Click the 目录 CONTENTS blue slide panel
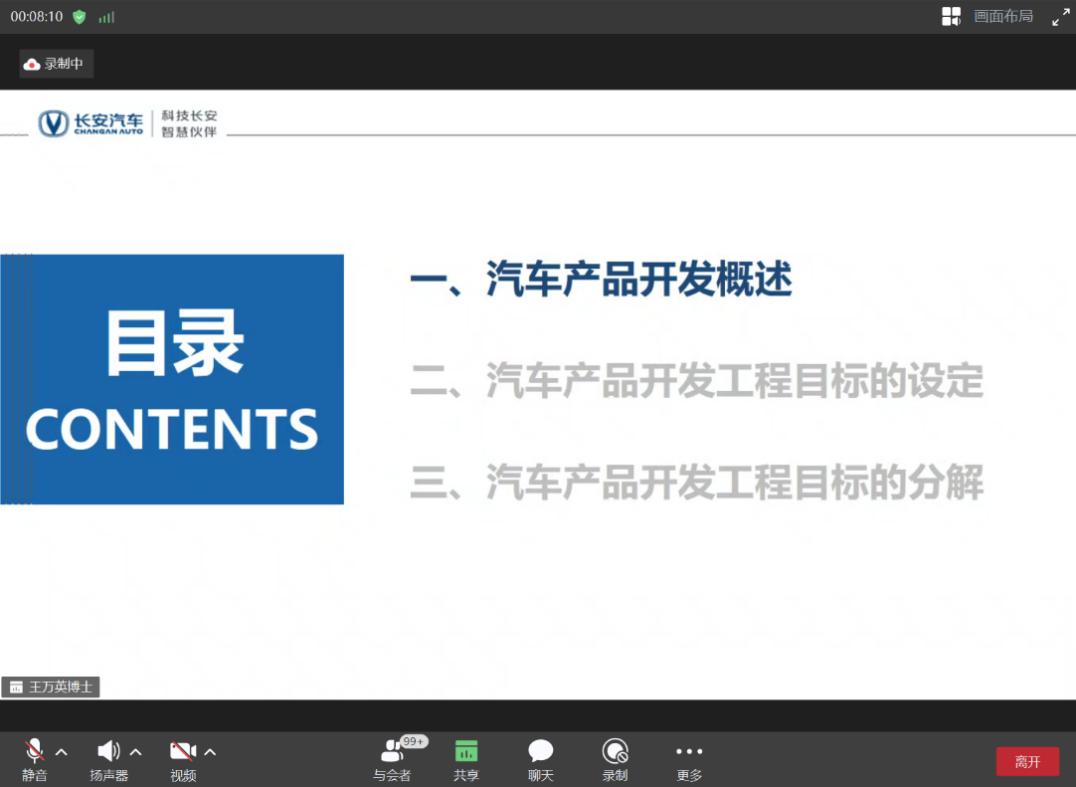The image size is (1076, 787). click(172, 379)
